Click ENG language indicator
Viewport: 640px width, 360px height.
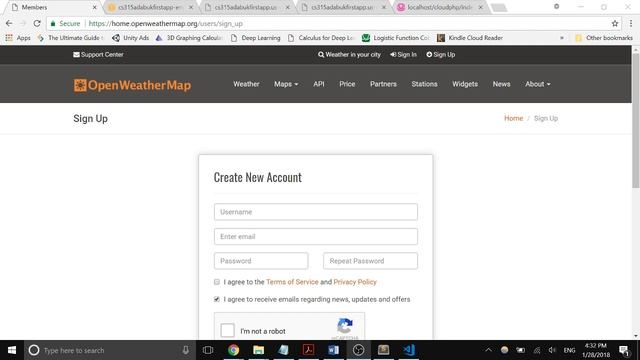pyautogui.click(x=569, y=350)
